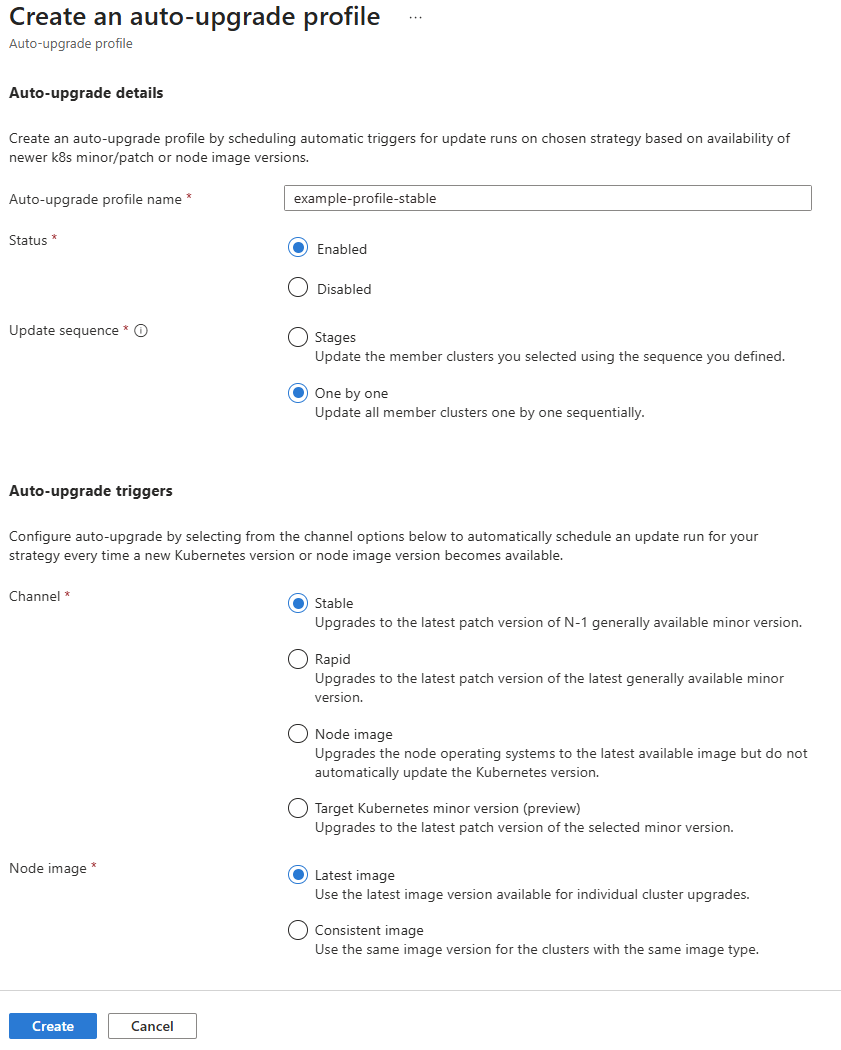Set Status to Enabled
841x1050 pixels.
click(x=298, y=248)
